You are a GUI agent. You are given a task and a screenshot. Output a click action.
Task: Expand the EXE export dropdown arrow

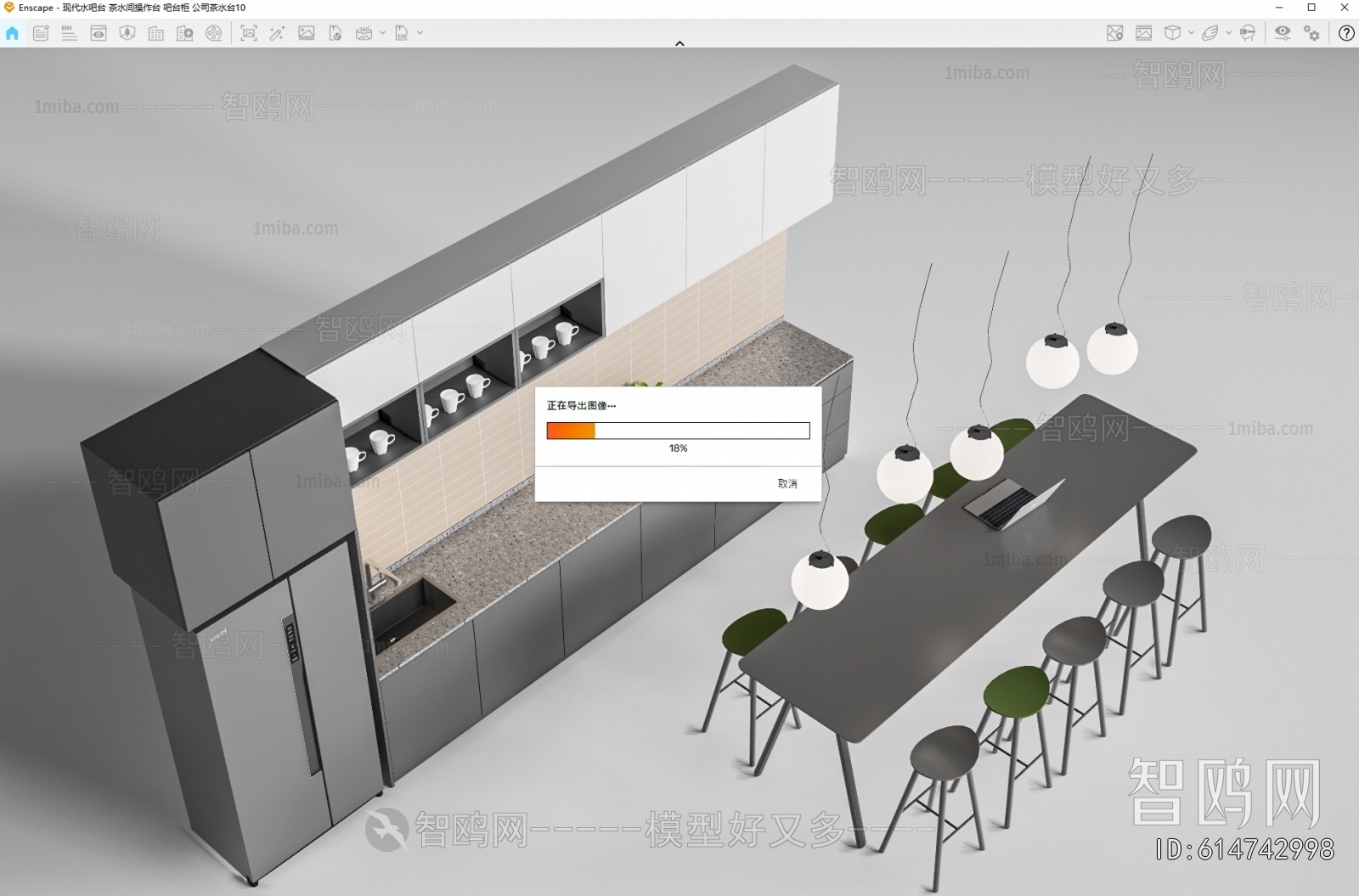click(420, 34)
